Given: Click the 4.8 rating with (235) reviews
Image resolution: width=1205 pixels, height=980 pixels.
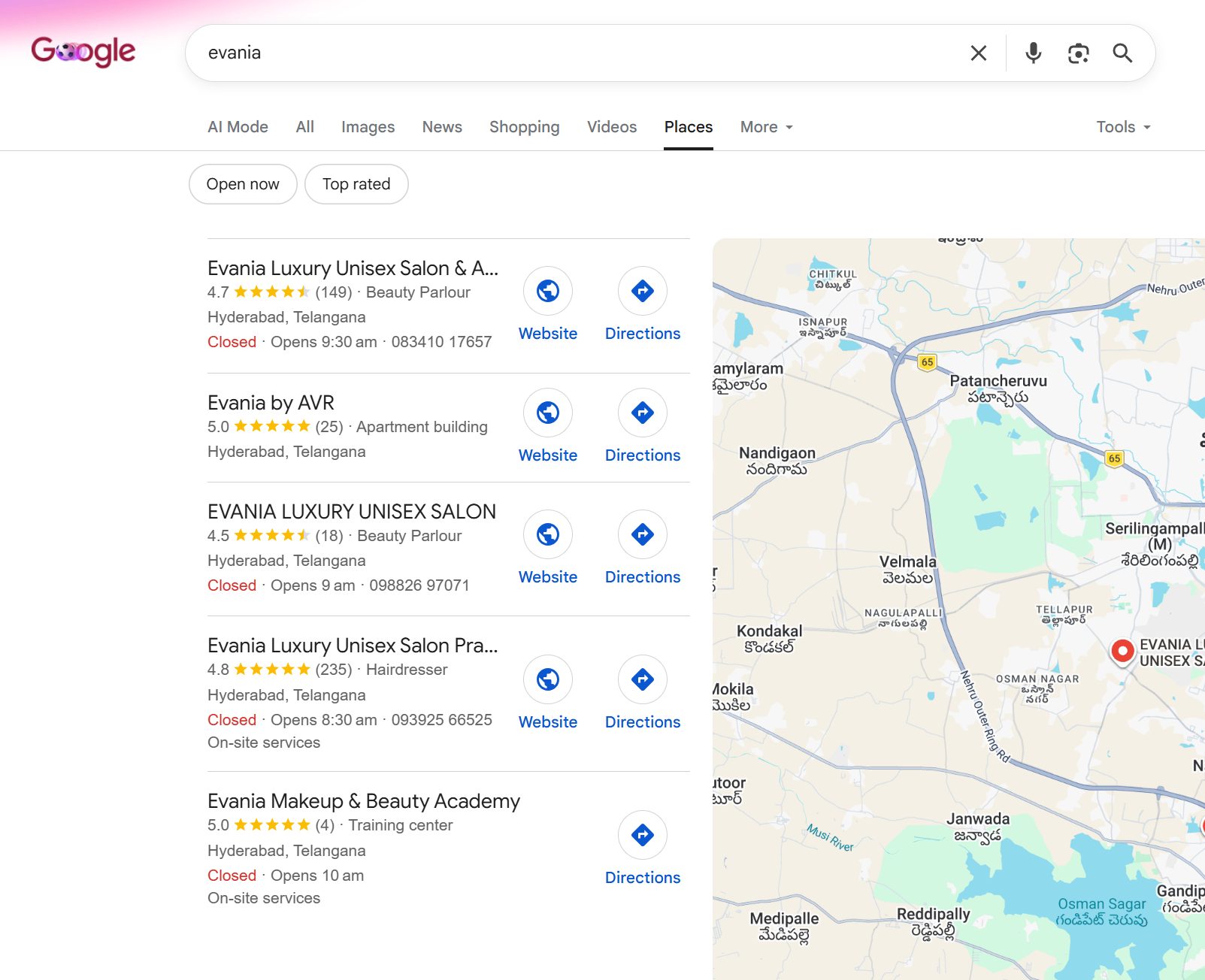Looking at the screenshot, I should (280, 670).
